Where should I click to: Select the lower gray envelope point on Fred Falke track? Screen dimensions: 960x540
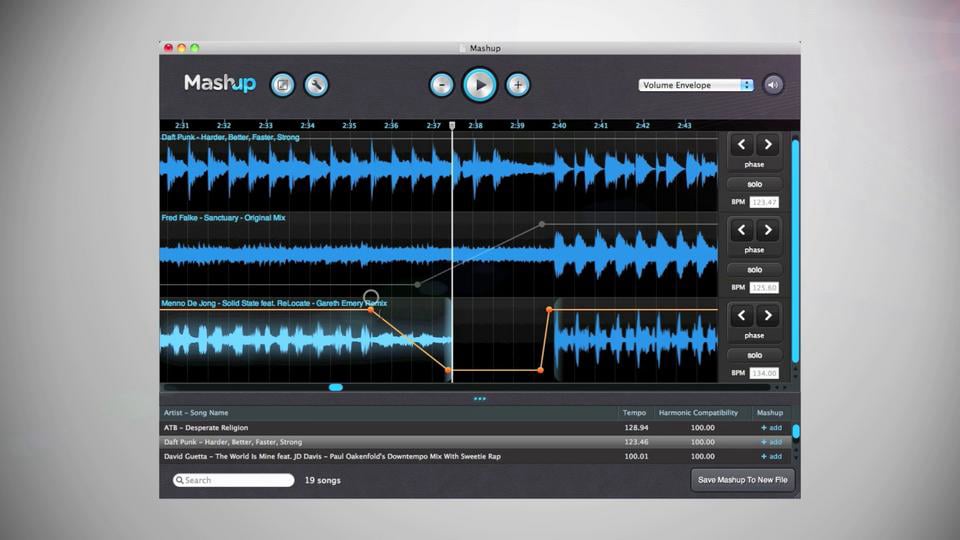point(418,285)
